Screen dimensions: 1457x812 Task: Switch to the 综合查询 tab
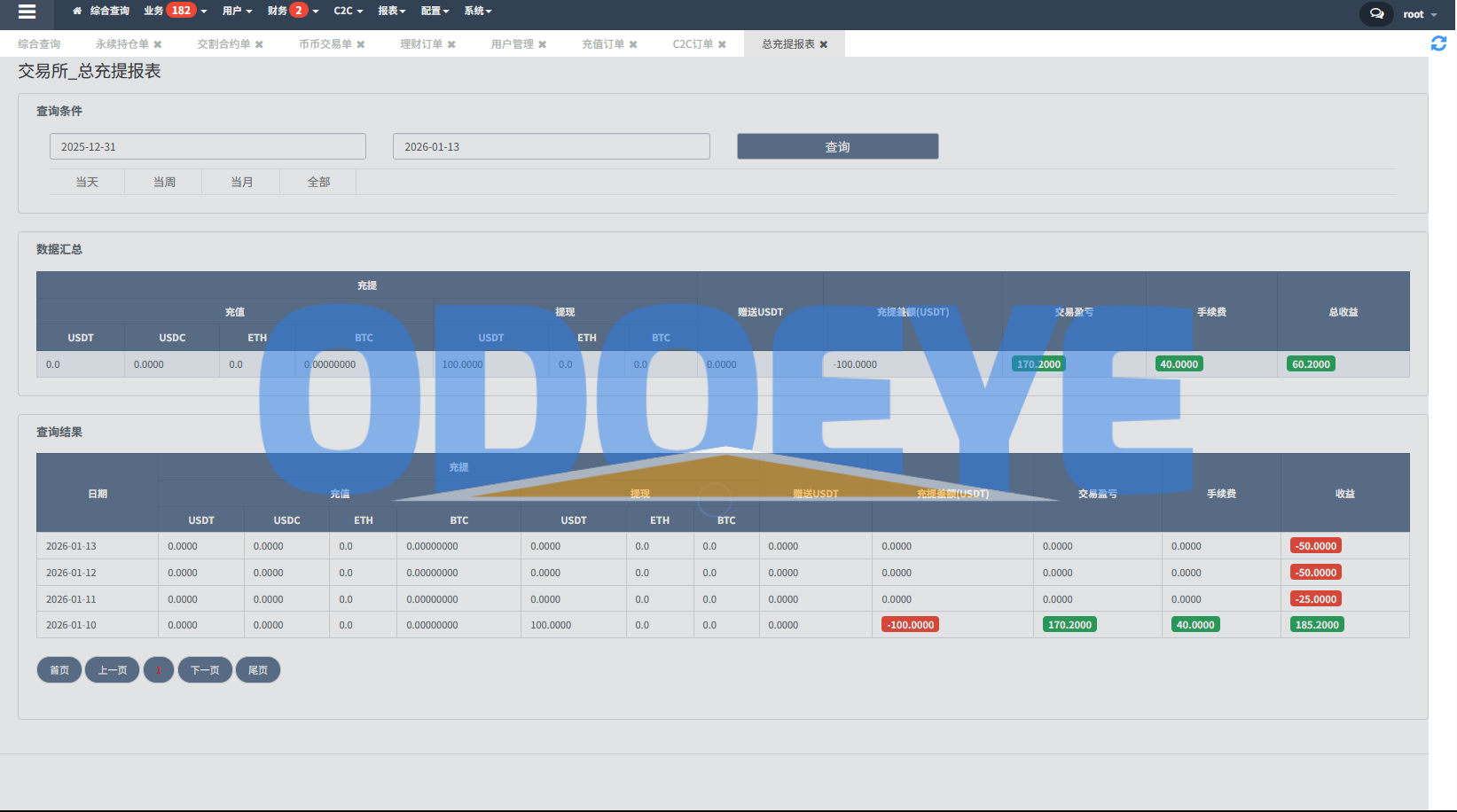coord(39,44)
